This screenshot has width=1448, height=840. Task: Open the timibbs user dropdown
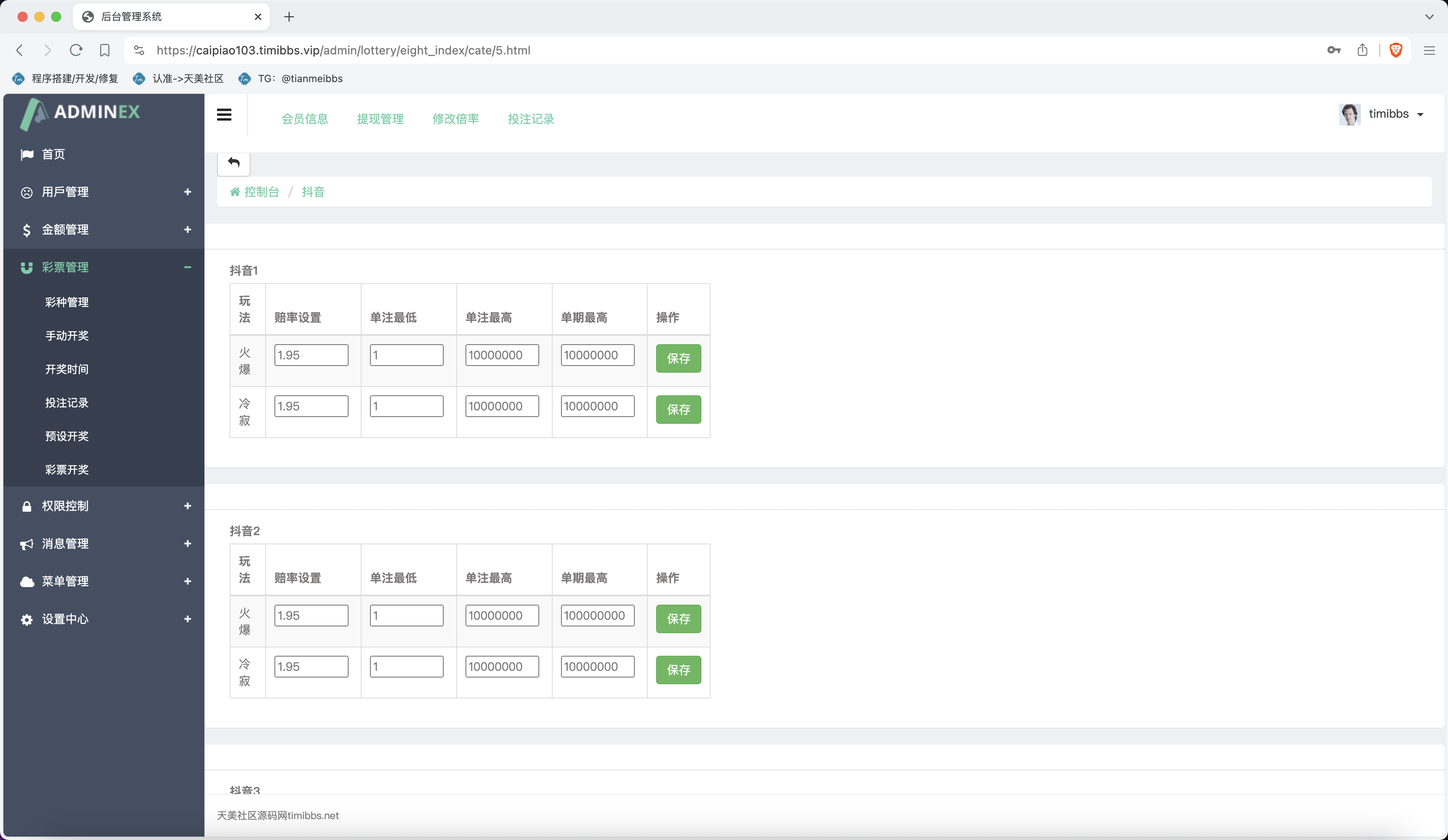click(x=1387, y=114)
